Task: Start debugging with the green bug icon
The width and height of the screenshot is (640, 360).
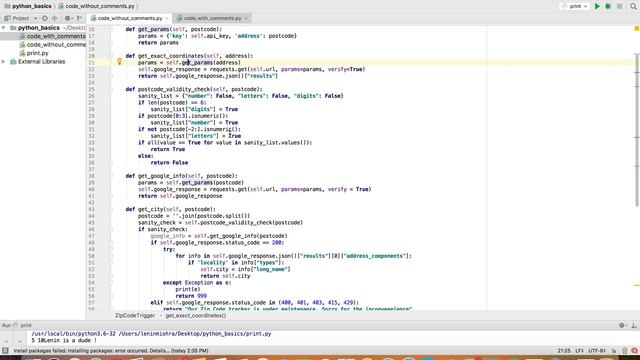Action: pyautogui.click(x=608, y=6)
